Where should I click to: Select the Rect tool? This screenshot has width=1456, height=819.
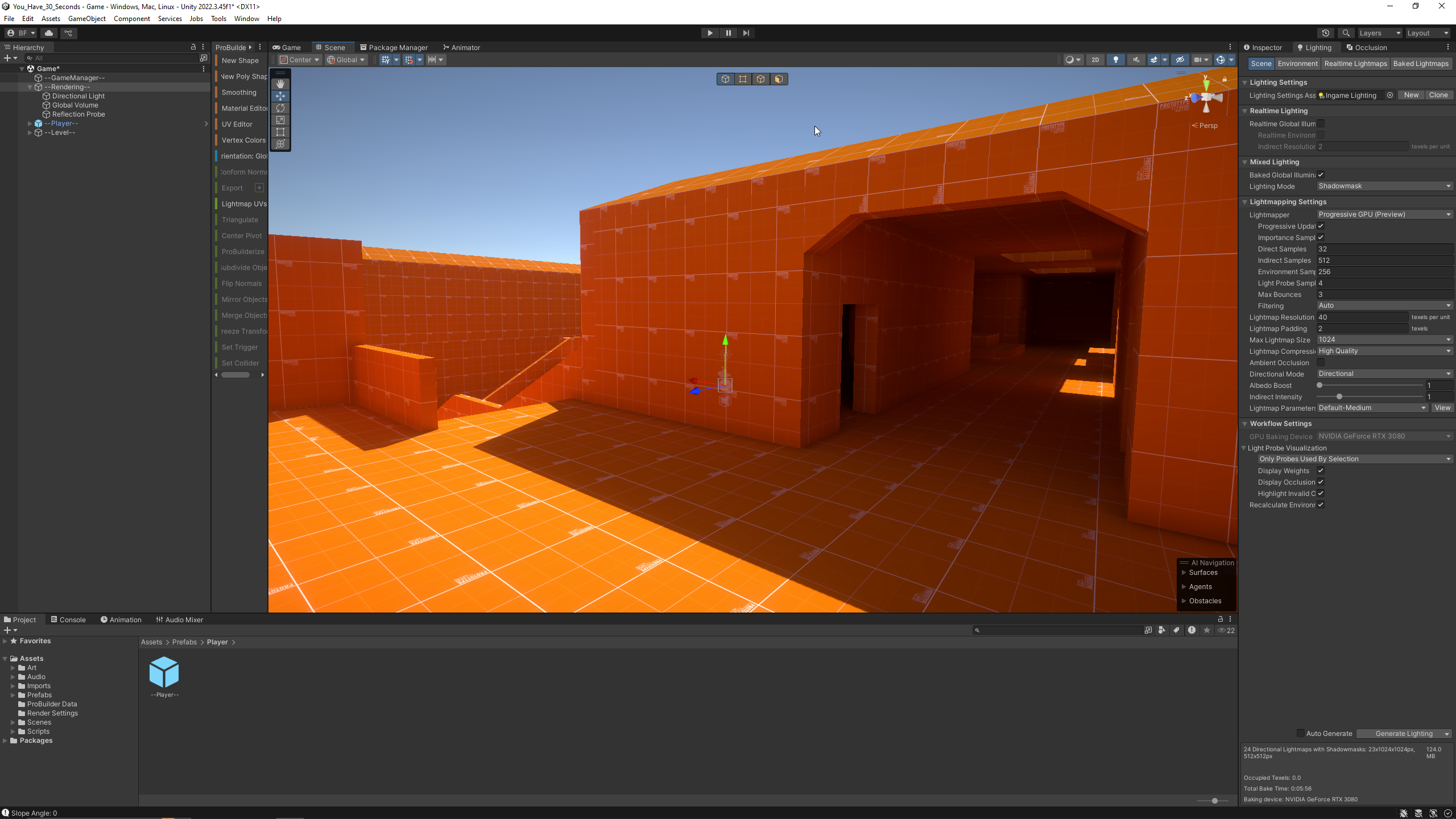(280, 132)
